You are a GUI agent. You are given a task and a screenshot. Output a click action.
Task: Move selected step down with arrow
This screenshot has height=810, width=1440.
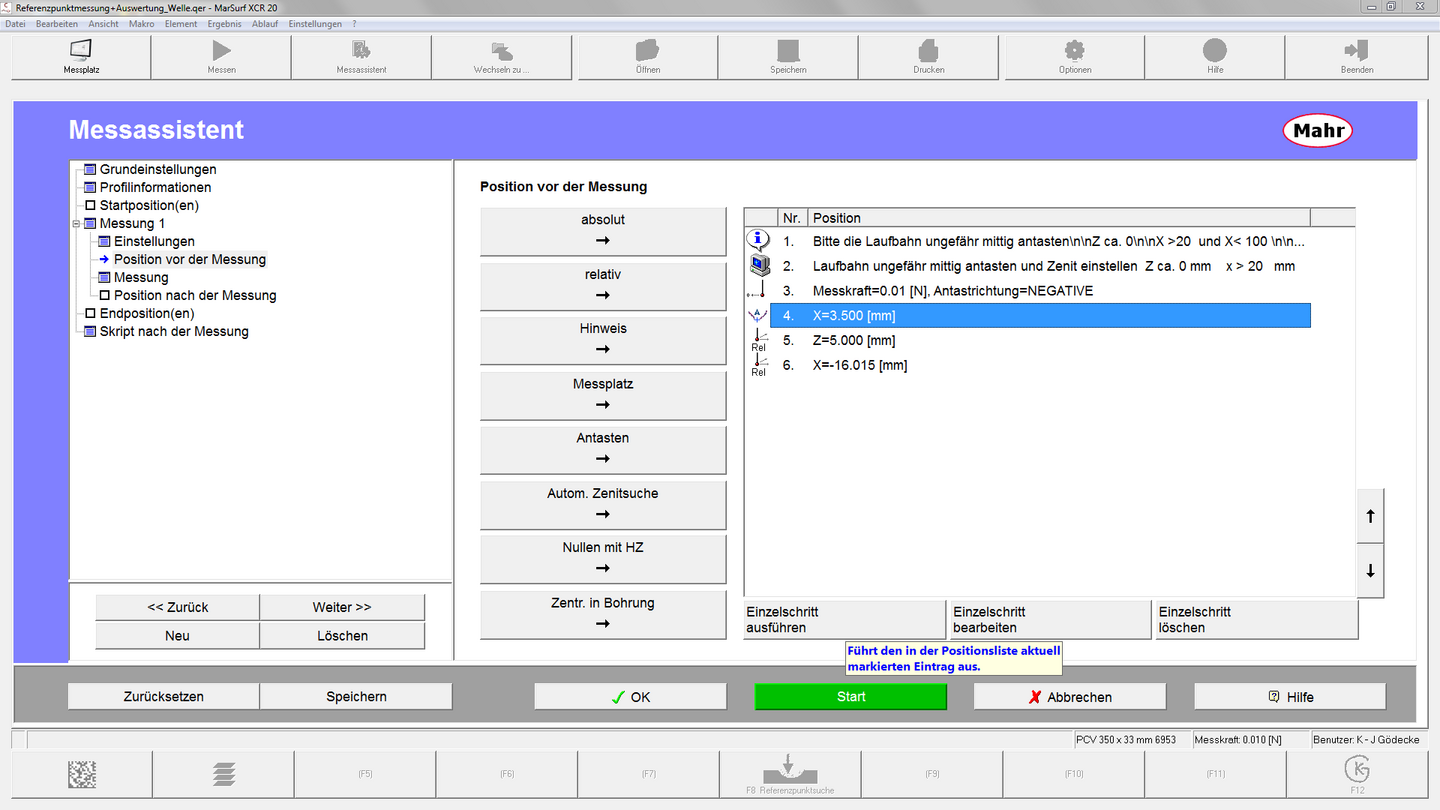point(1370,572)
